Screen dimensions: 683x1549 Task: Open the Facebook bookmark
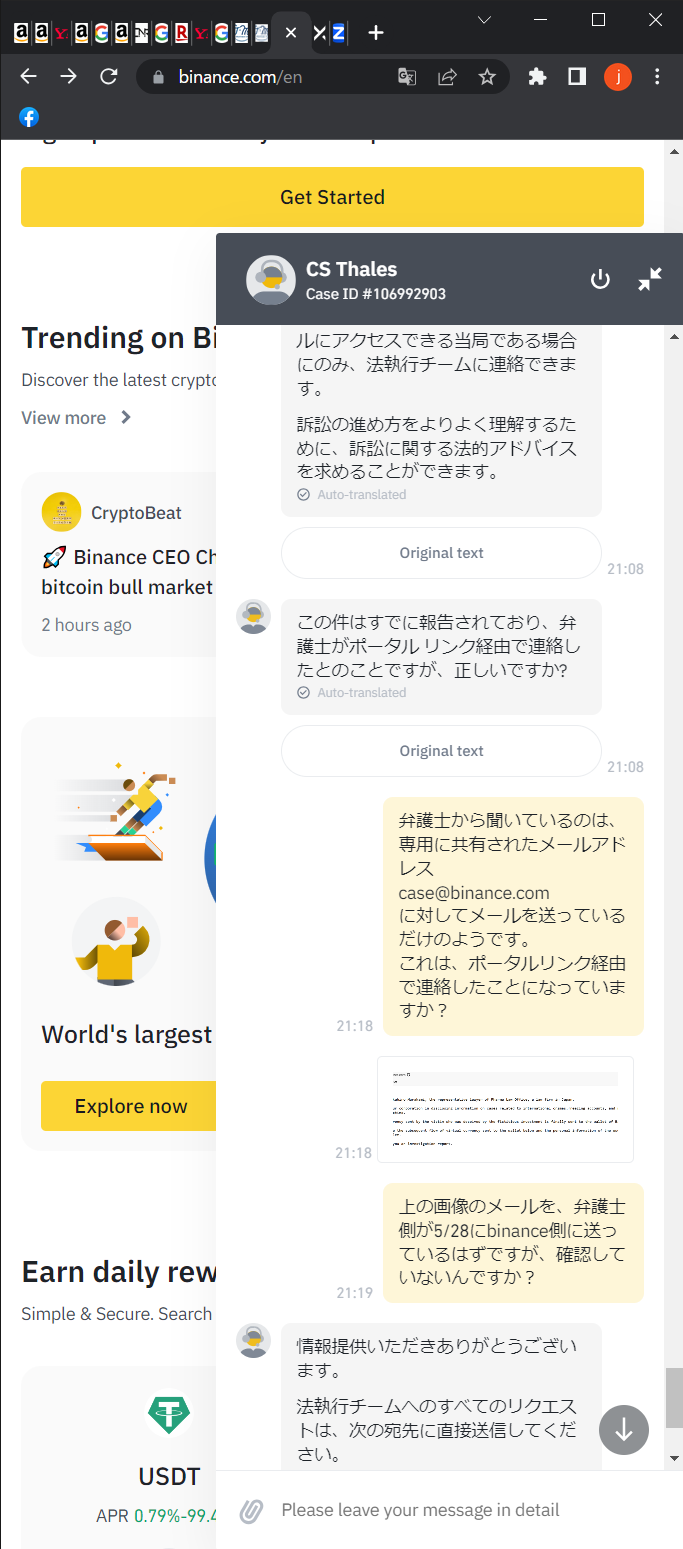point(30,117)
